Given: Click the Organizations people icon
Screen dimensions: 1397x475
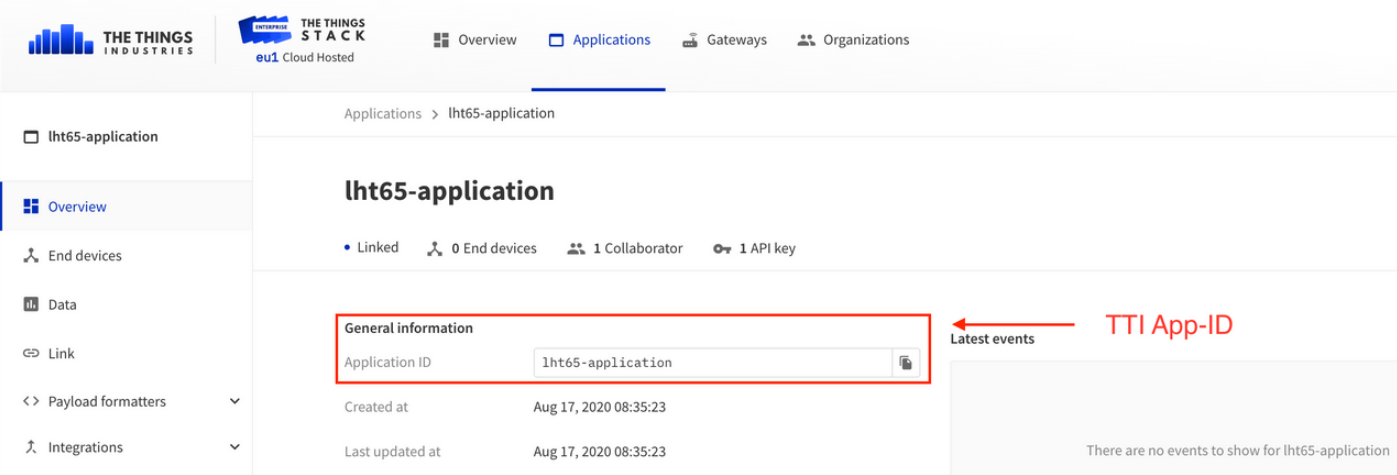Looking at the screenshot, I should click(x=806, y=40).
